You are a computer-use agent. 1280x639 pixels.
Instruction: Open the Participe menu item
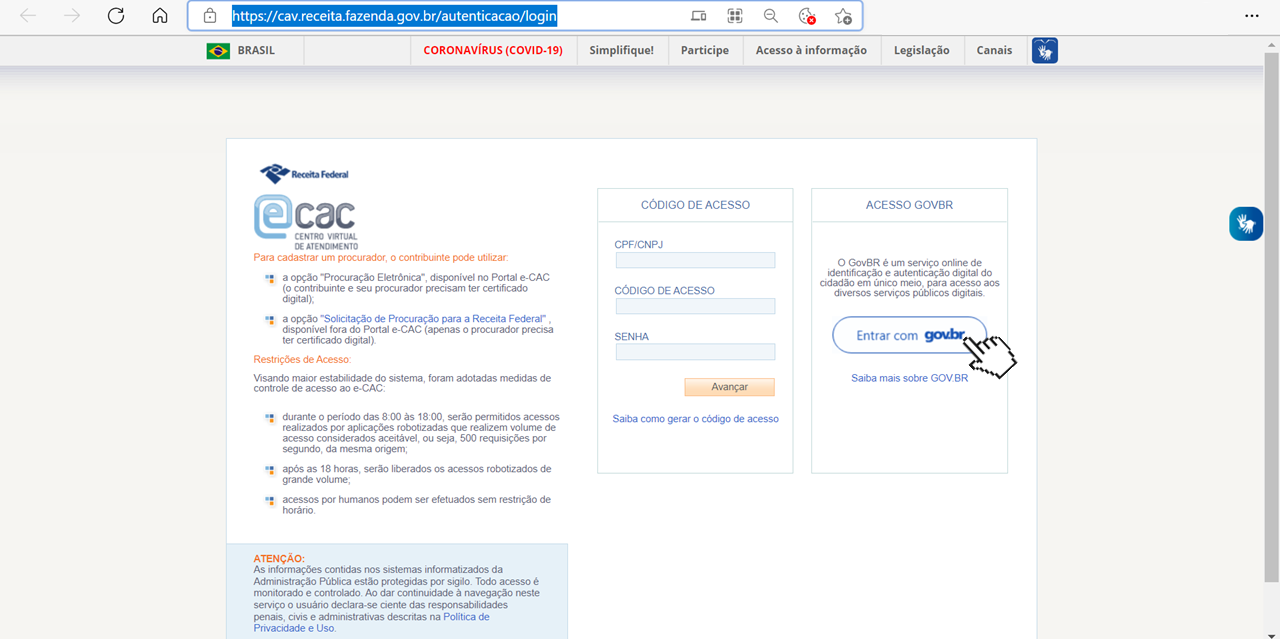click(x=705, y=50)
